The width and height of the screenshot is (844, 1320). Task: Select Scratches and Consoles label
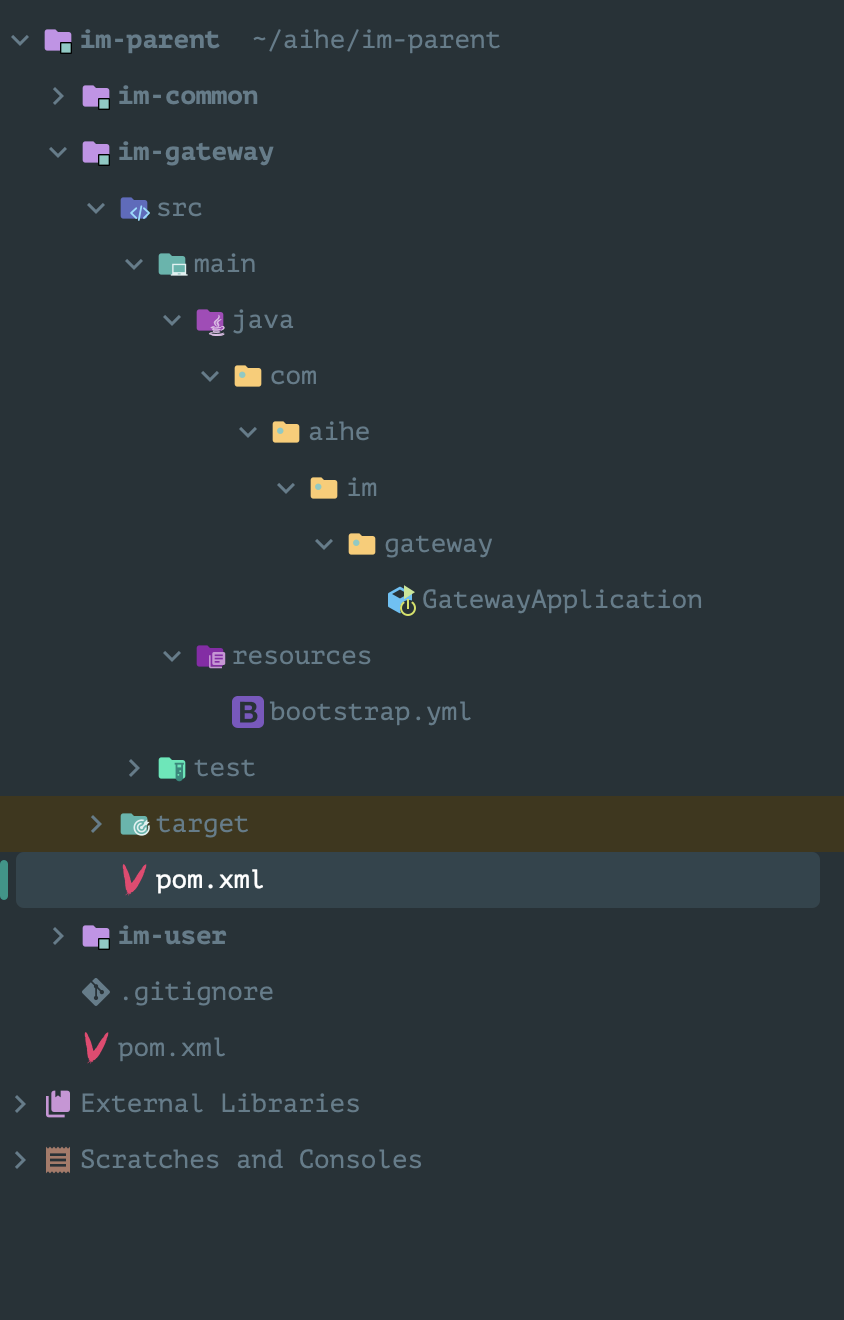click(251, 1160)
